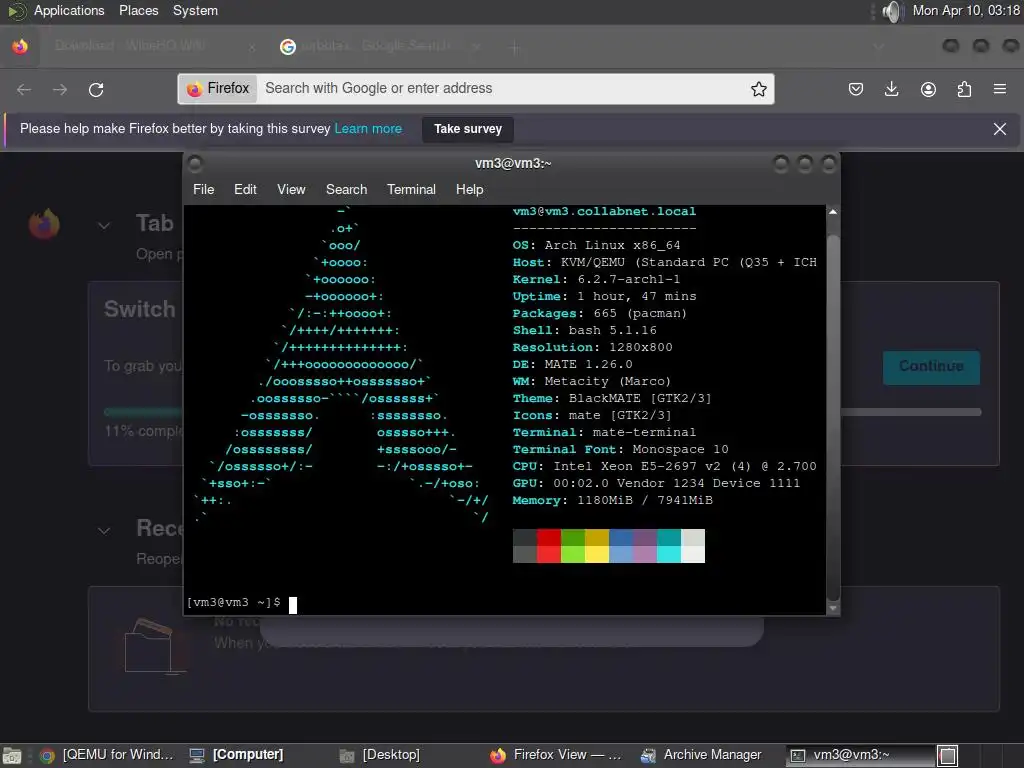The width and height of the screenshot is (1024, 768).
Task: Open the terminal File menu
Action: [x=203, y=189]
